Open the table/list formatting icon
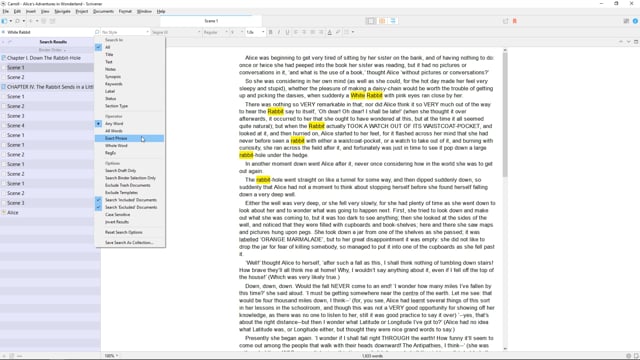The height and width of the screenshot is (360, 640). tap(347, 32)
